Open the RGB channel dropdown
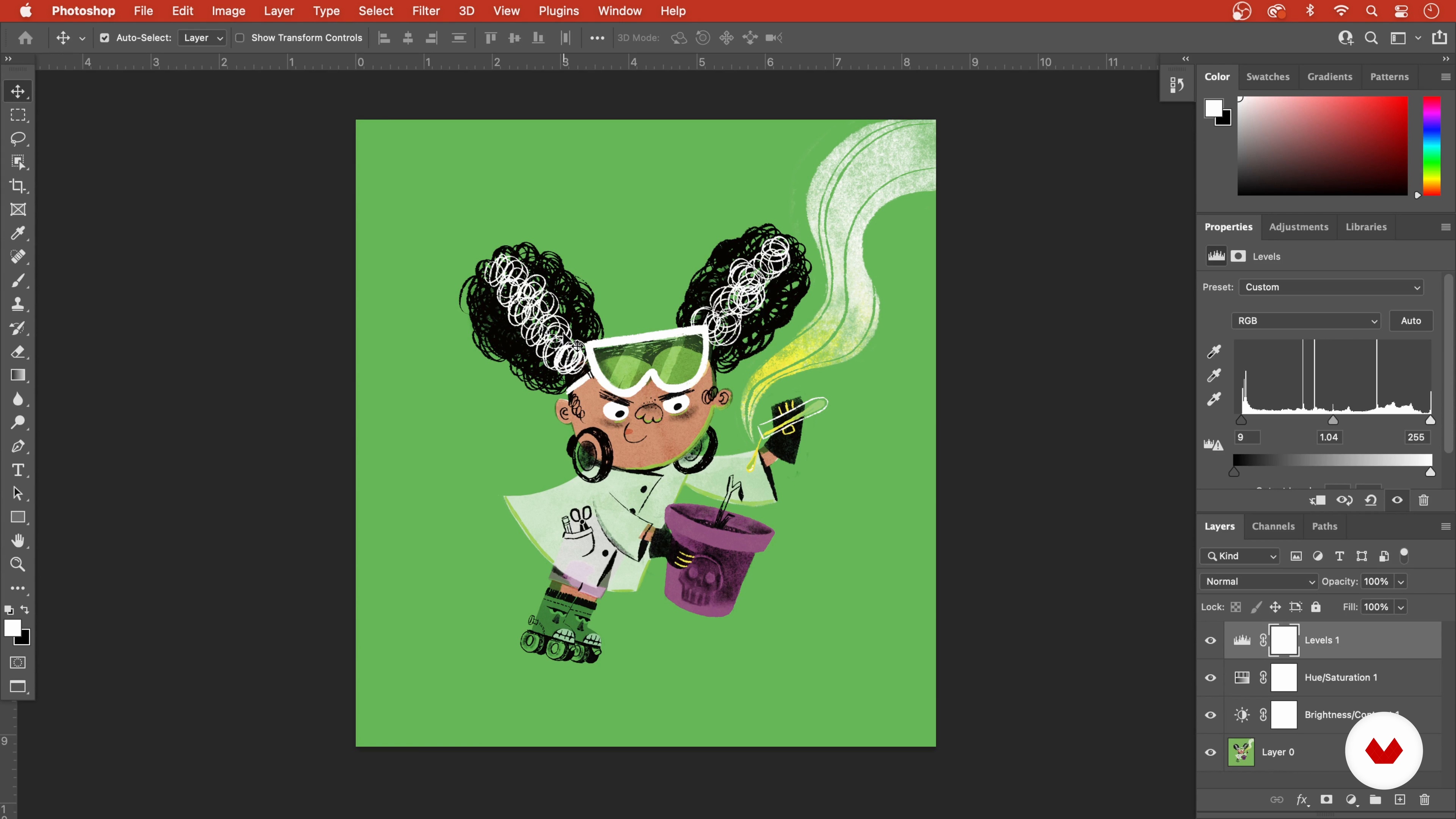Viewport: 1456px width, 819px height. tap(1306, 321)
